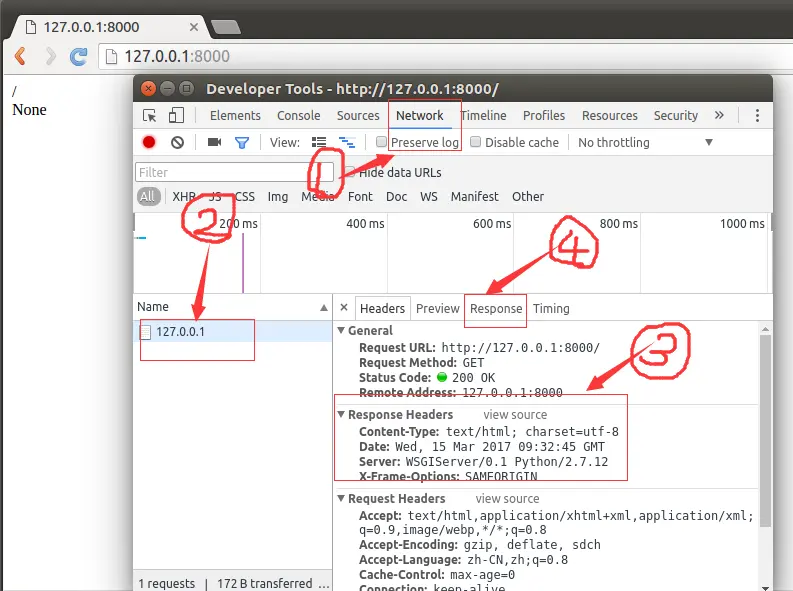This screenshot has width=793, height=591.
Task: Select the Network tab
Action: pos(420,116)
